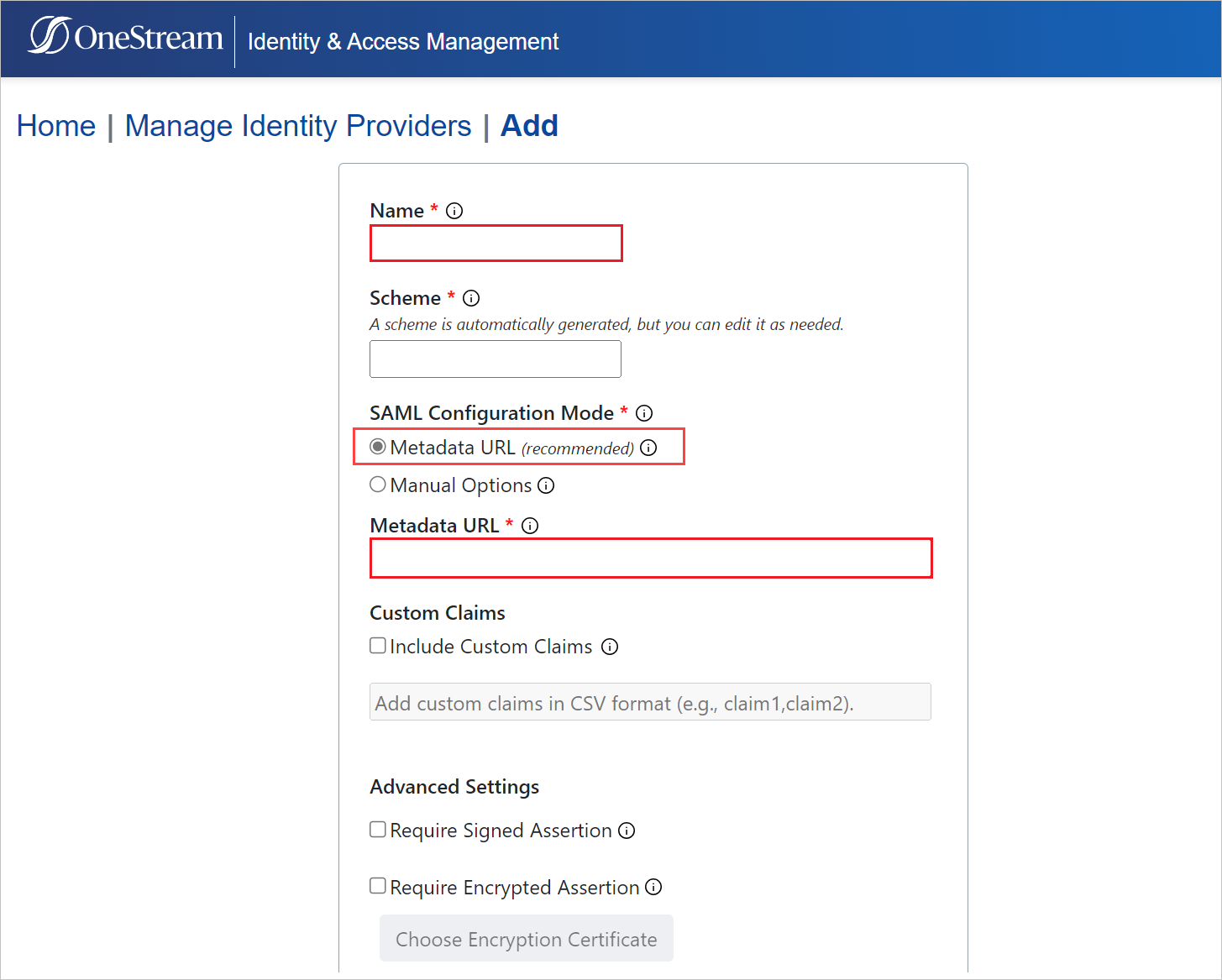Select the Manual Options radio button
The height and width of the screenshot is (980, 1222).
pyautogui.click(x=378, y=485)
